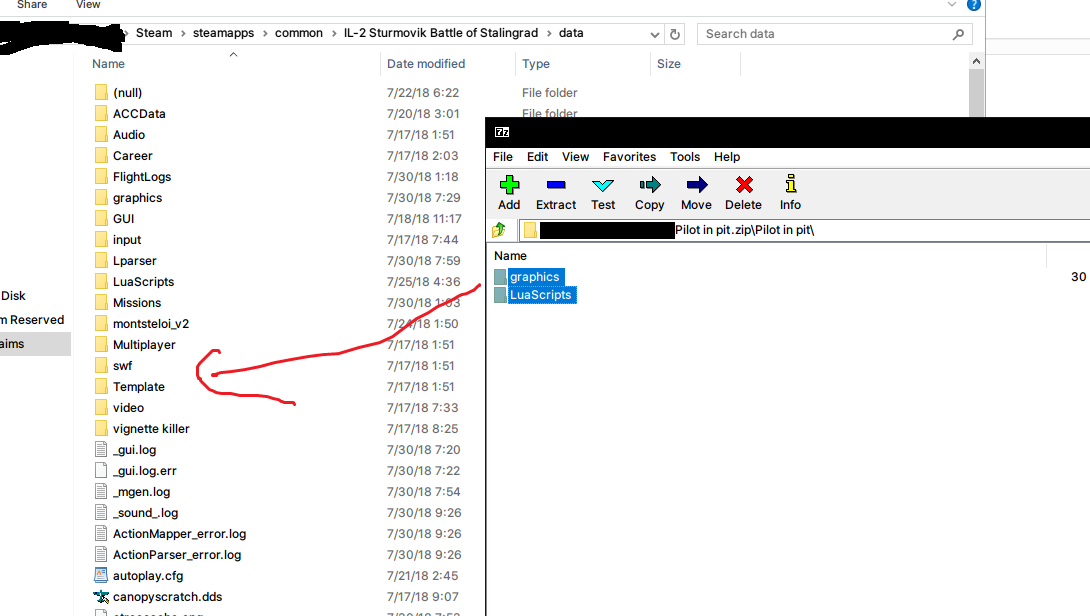This screenshot has width=1090, height=616.
Task: Select the LuaScripts folder in archive
Action: click(x=540, y=295)
